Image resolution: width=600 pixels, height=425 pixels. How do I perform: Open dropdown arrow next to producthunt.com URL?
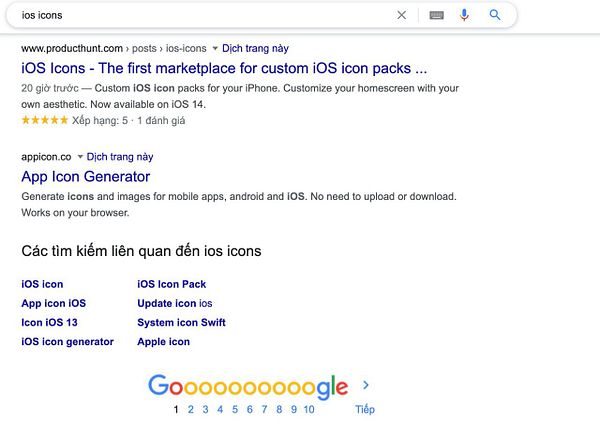[x=215, y=49]
